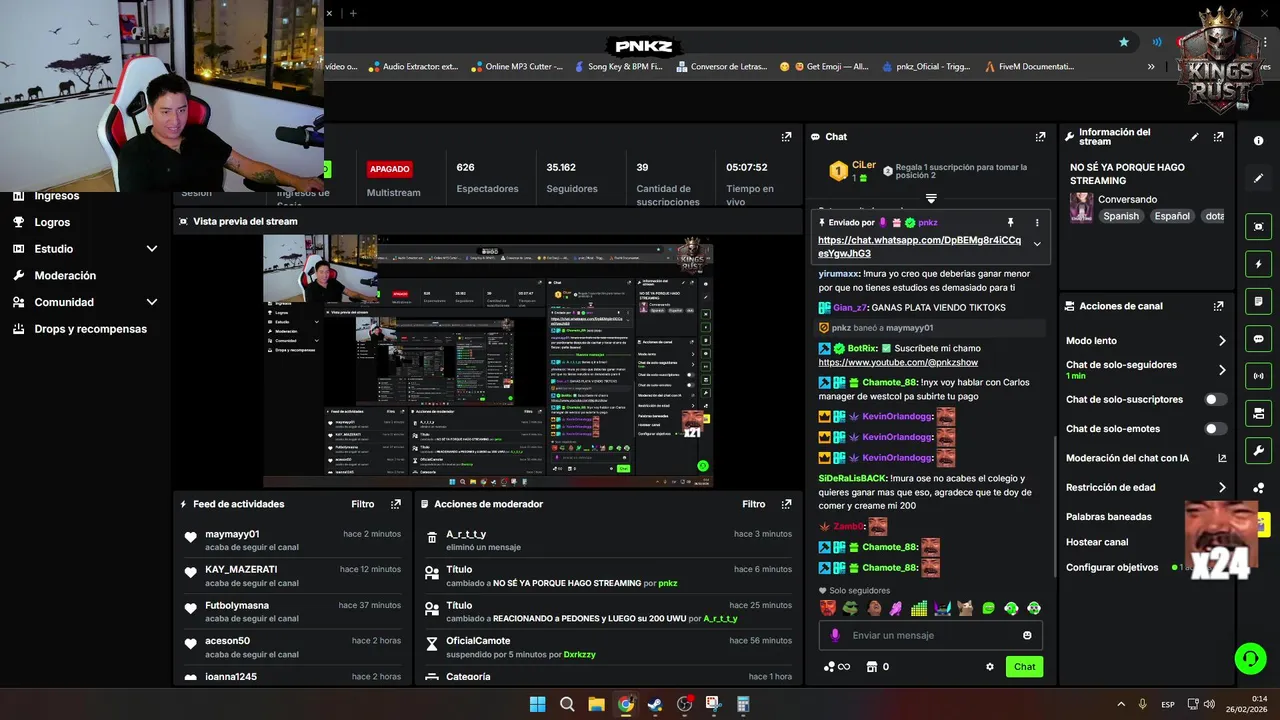Click the broadcast signal icon in right sidebar
This screenshot has height=720, width=1280.
1258,376
